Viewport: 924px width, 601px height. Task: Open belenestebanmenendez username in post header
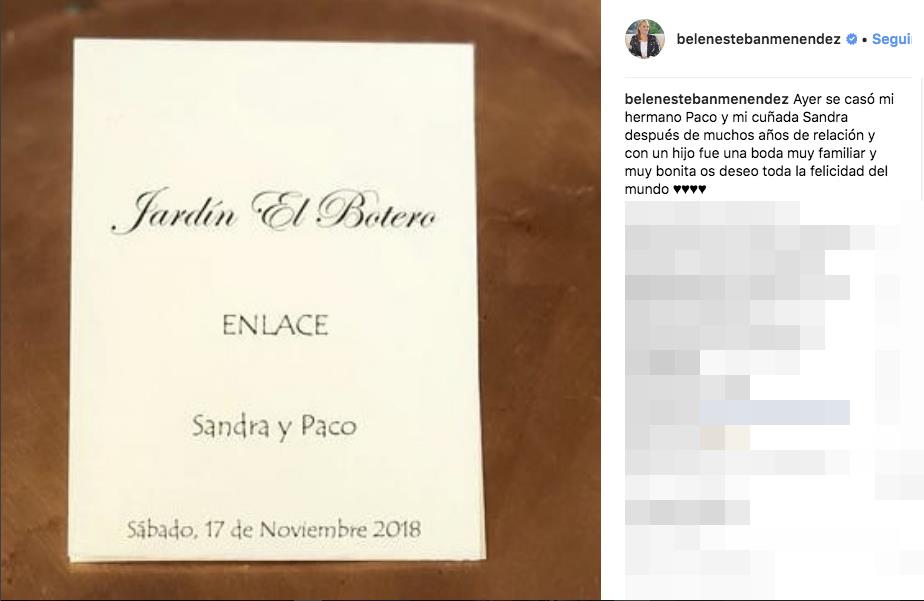point(758,39)
